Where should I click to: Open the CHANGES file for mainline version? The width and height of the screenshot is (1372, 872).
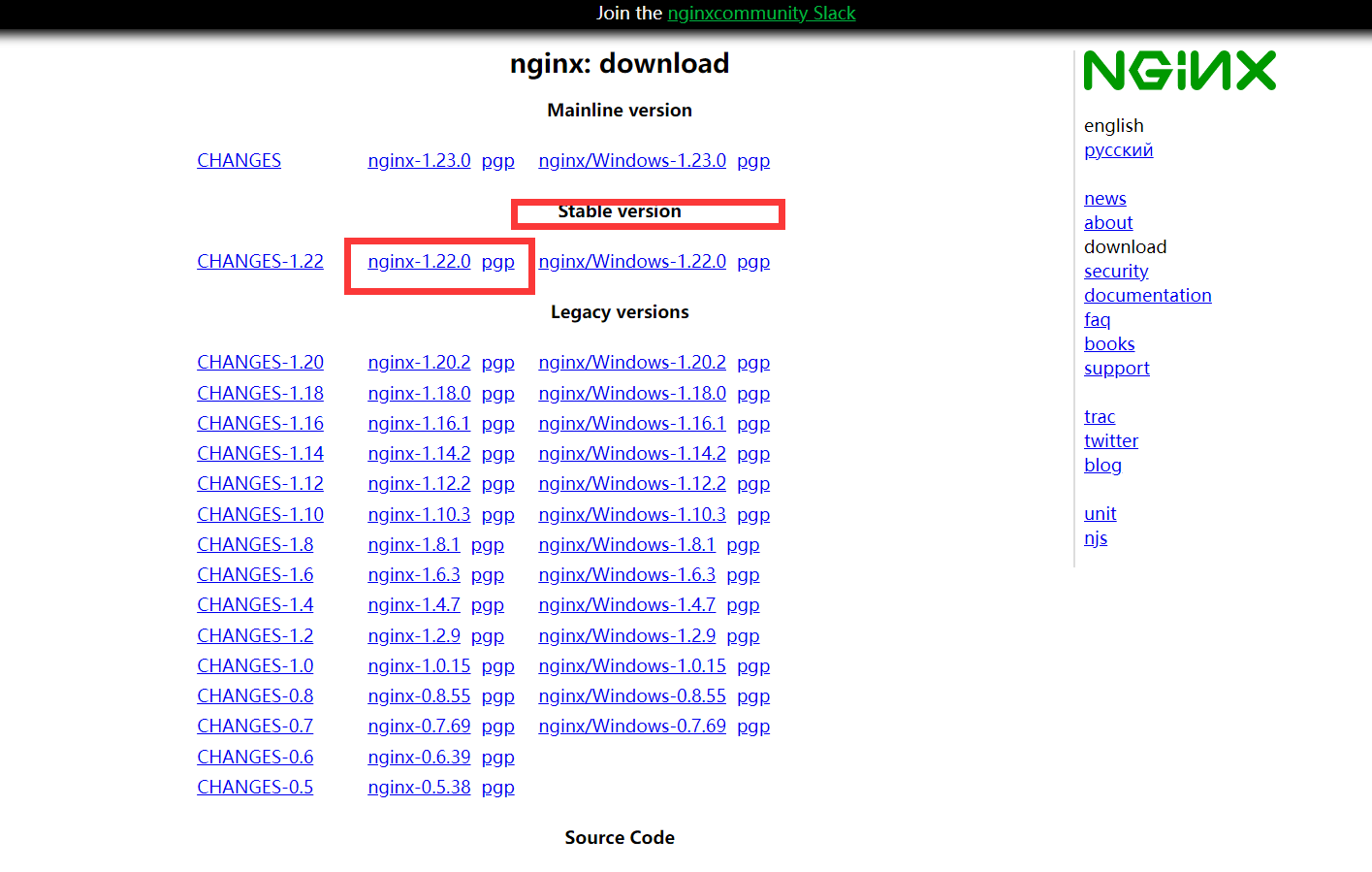[239, 160]
